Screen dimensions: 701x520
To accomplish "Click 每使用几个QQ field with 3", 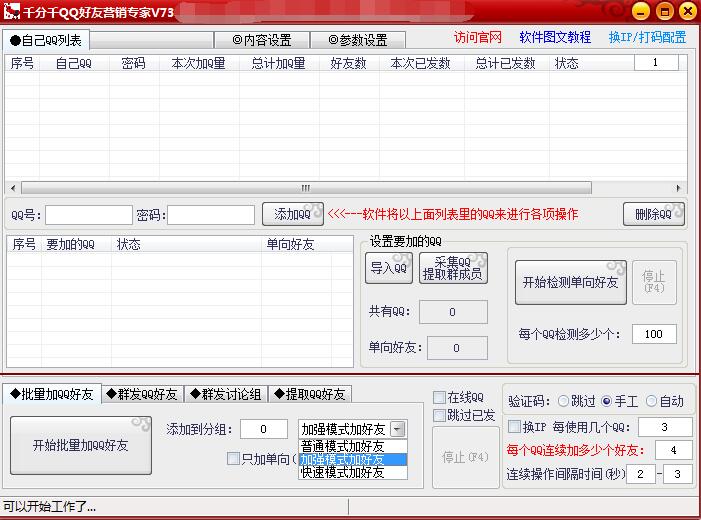I will (665, 427).
